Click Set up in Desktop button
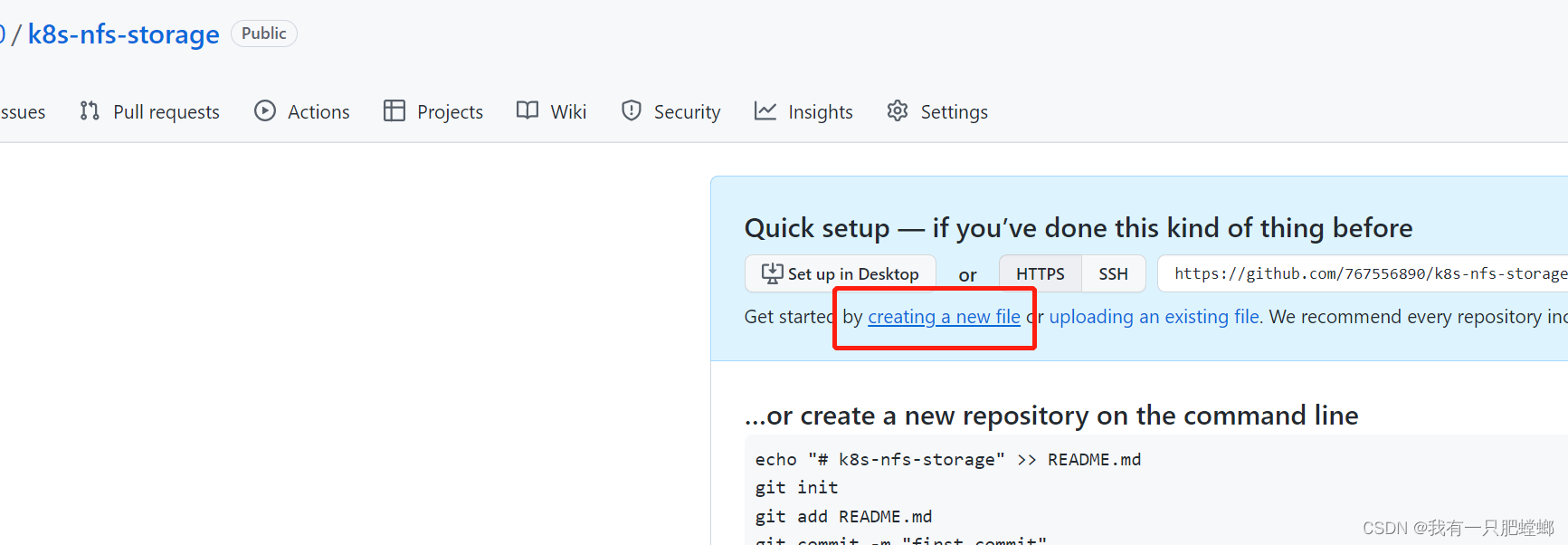Image resolution: width=1568 pixels, height=545 pixels. pyautogui.click(x=840, y=273)
